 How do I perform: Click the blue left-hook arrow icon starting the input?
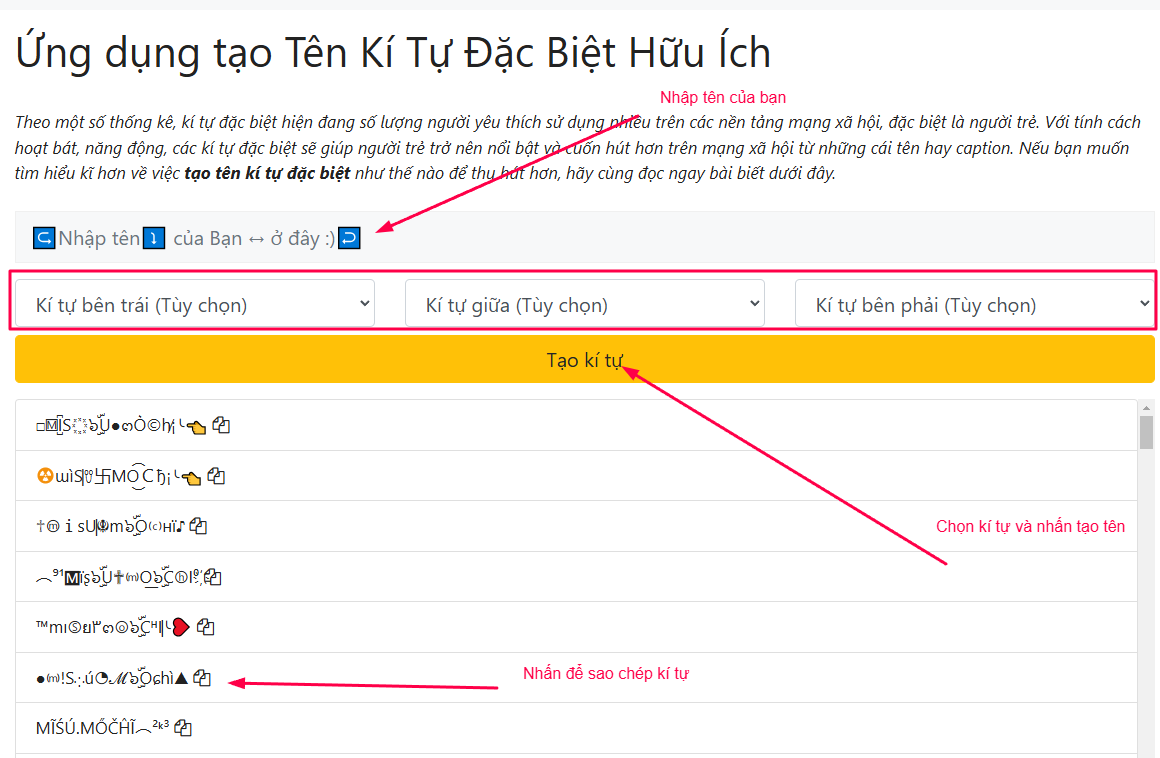tap(44, 238)
